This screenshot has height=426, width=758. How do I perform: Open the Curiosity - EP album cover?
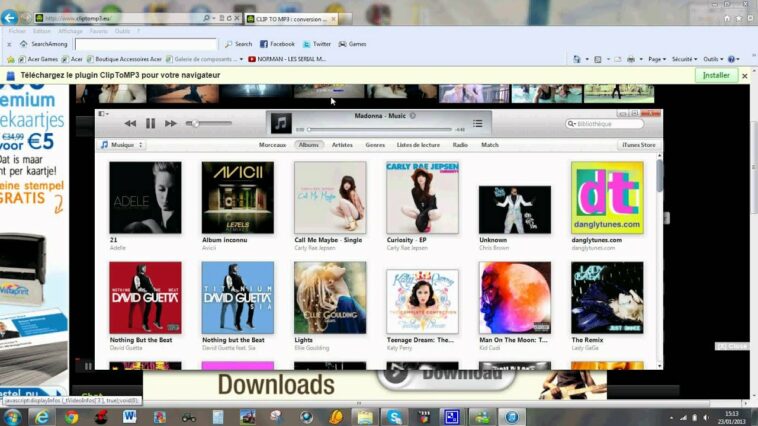coord(423,197)
